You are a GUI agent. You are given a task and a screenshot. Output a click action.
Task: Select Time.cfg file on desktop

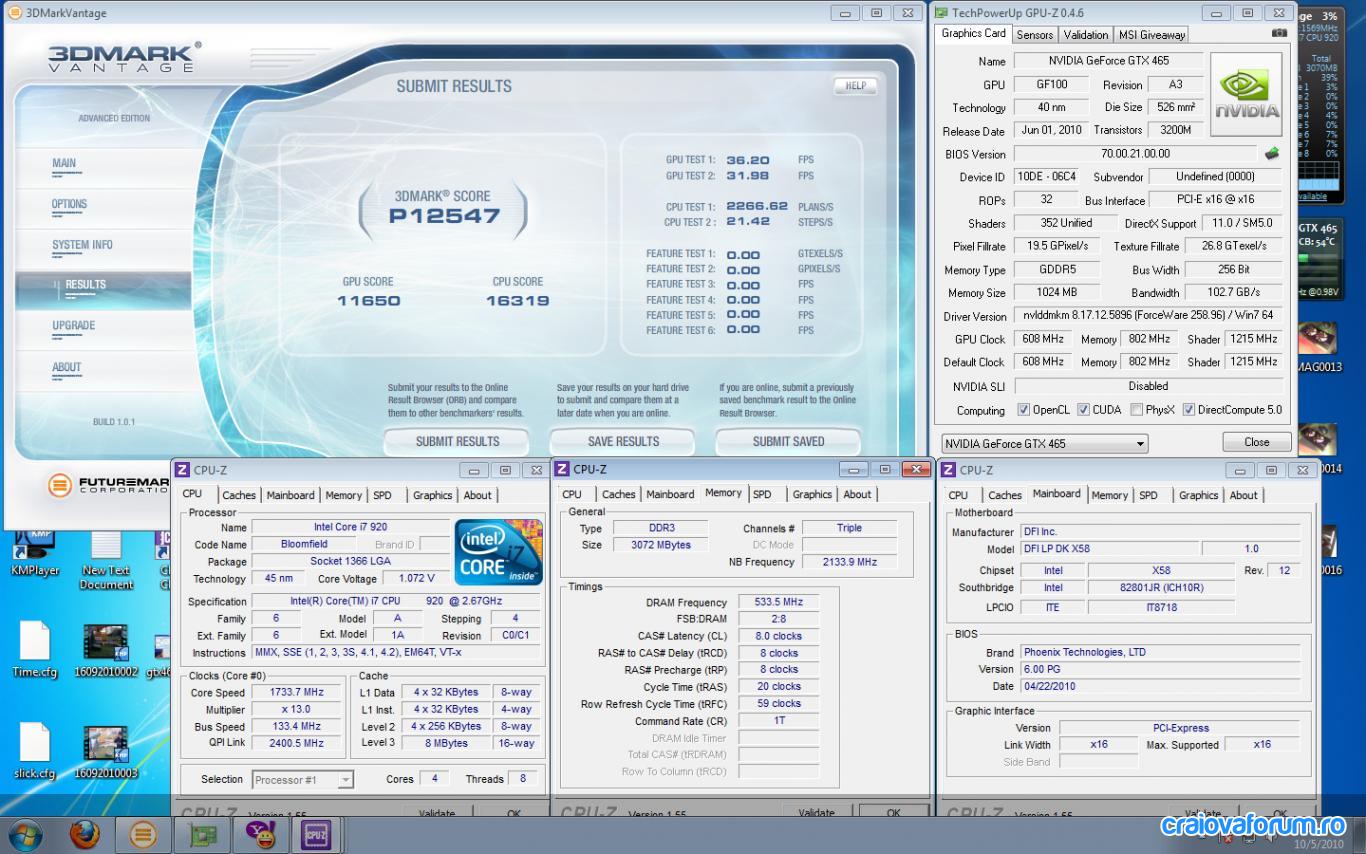click(x=34, y=650)
